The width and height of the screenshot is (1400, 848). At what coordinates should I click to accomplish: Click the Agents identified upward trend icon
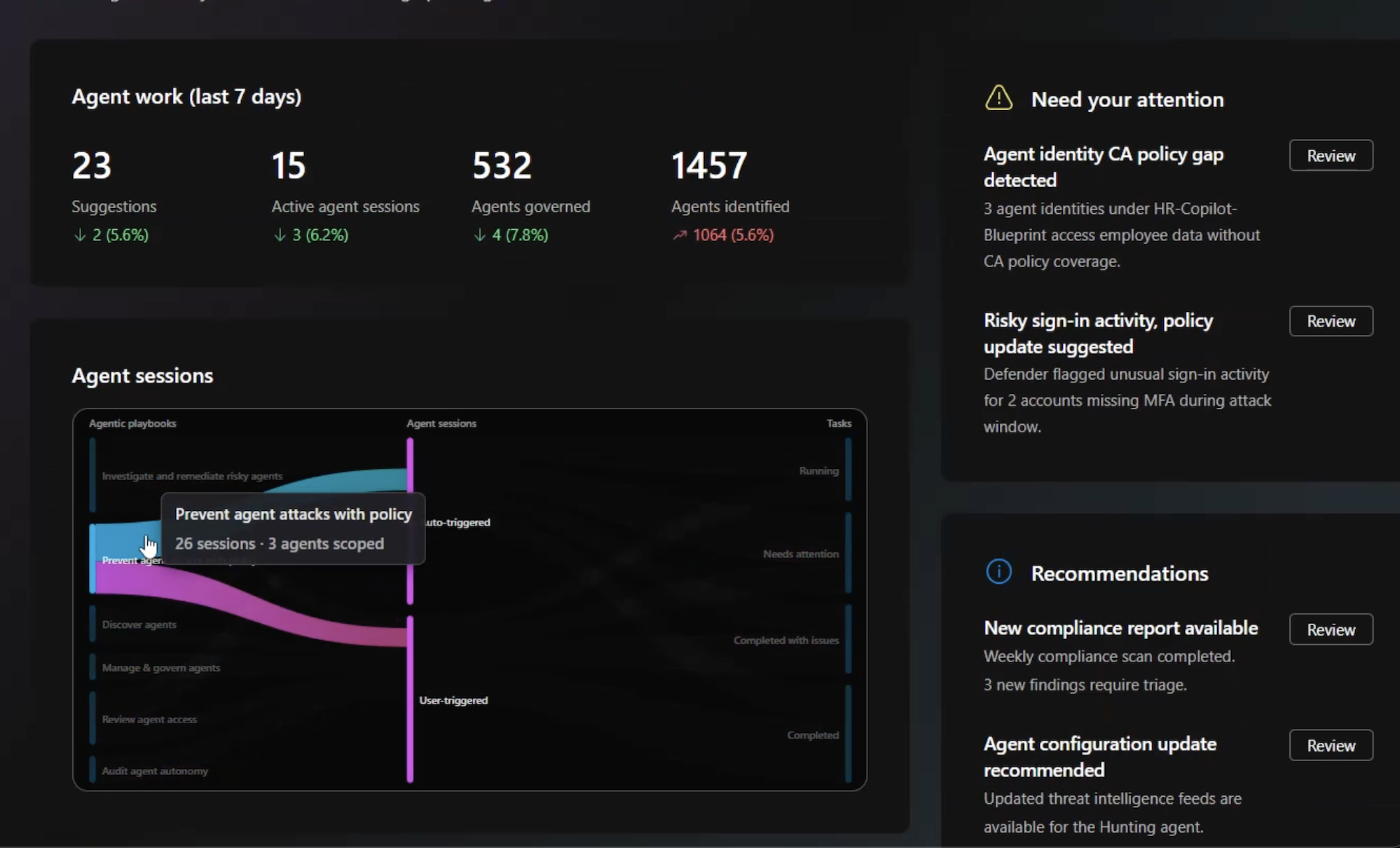click(x=679, y=235)
